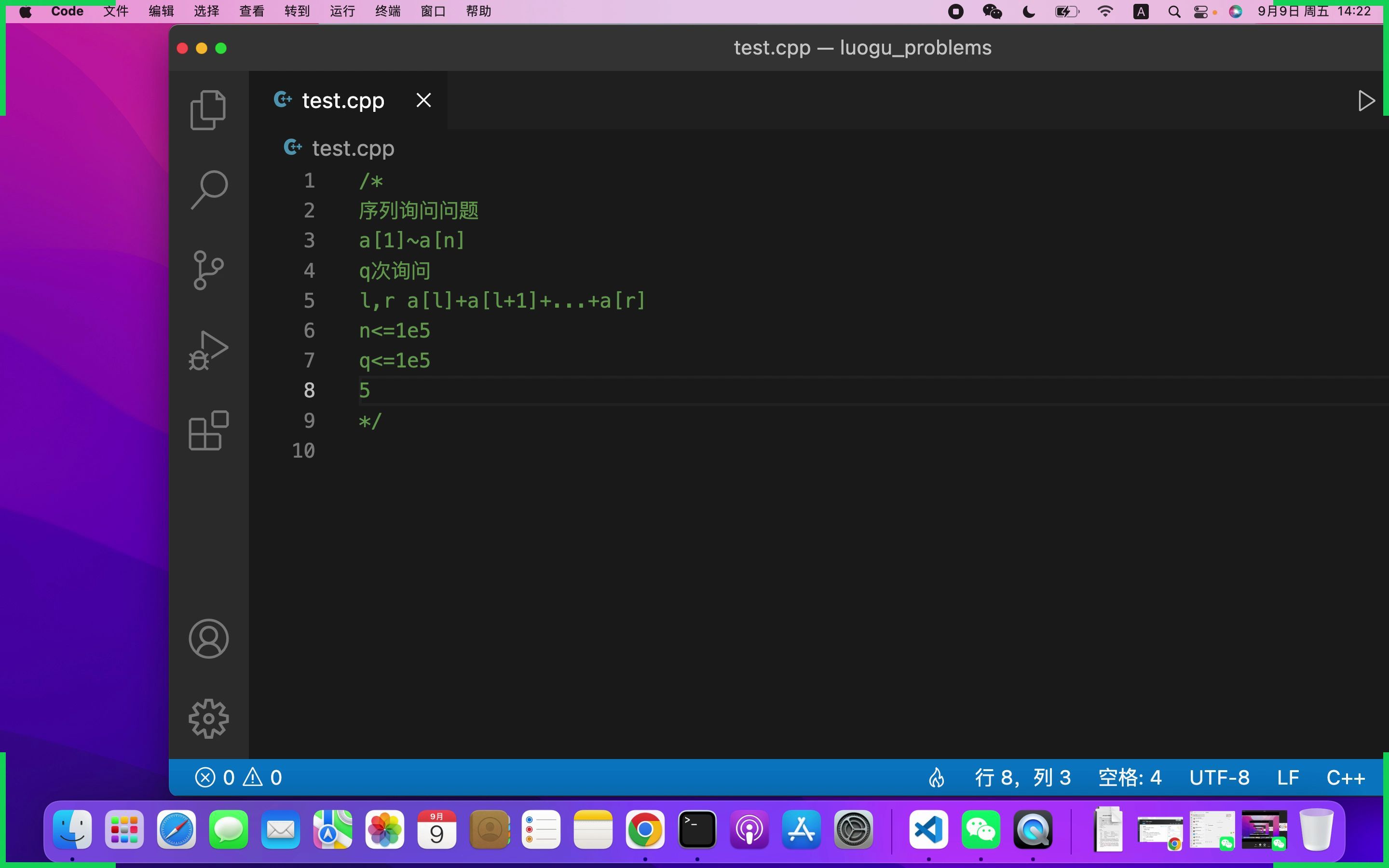Open the Code application menu

point(67,12)
